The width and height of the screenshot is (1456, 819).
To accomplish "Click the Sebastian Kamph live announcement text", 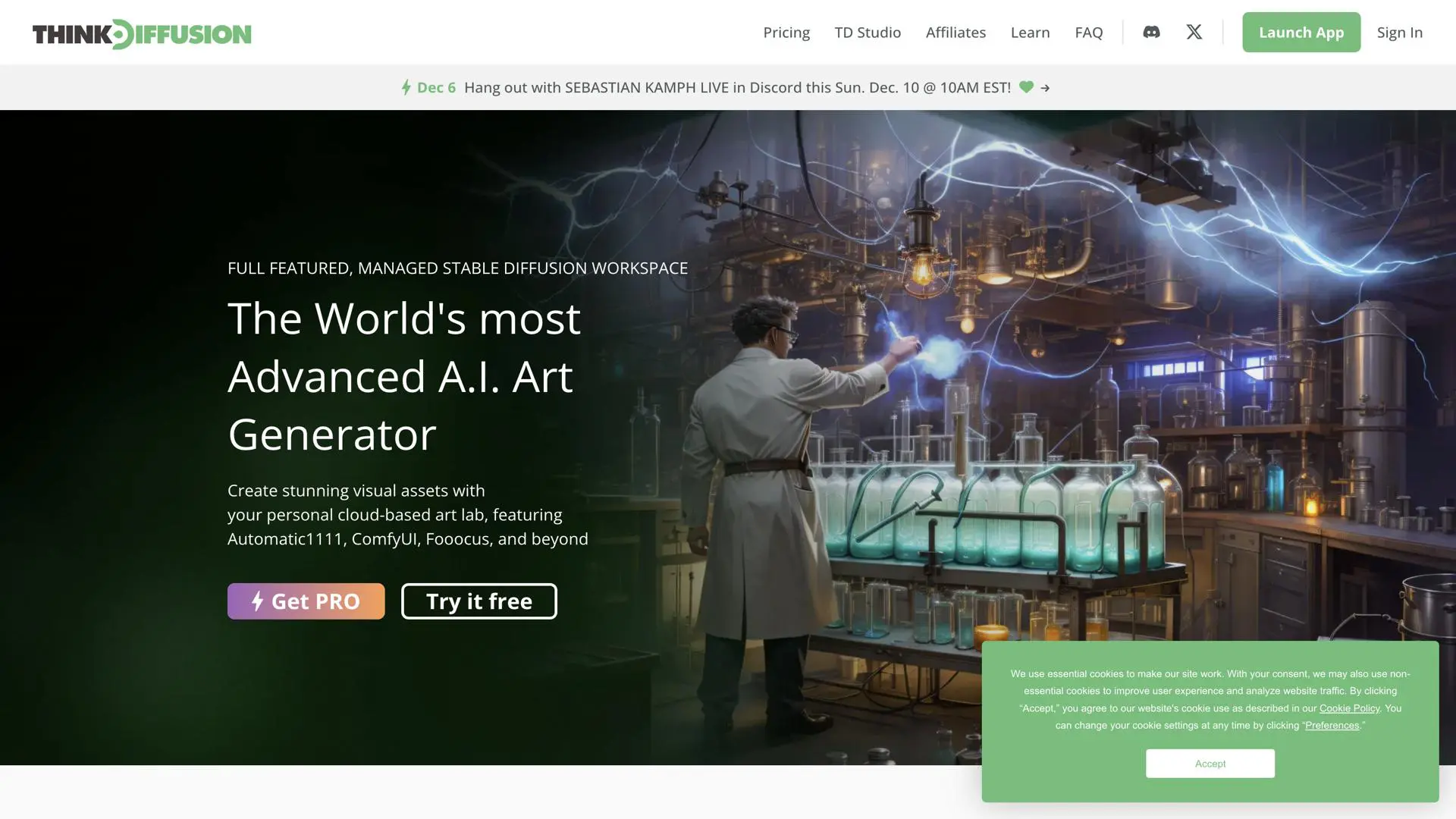I will click(736, 87).
